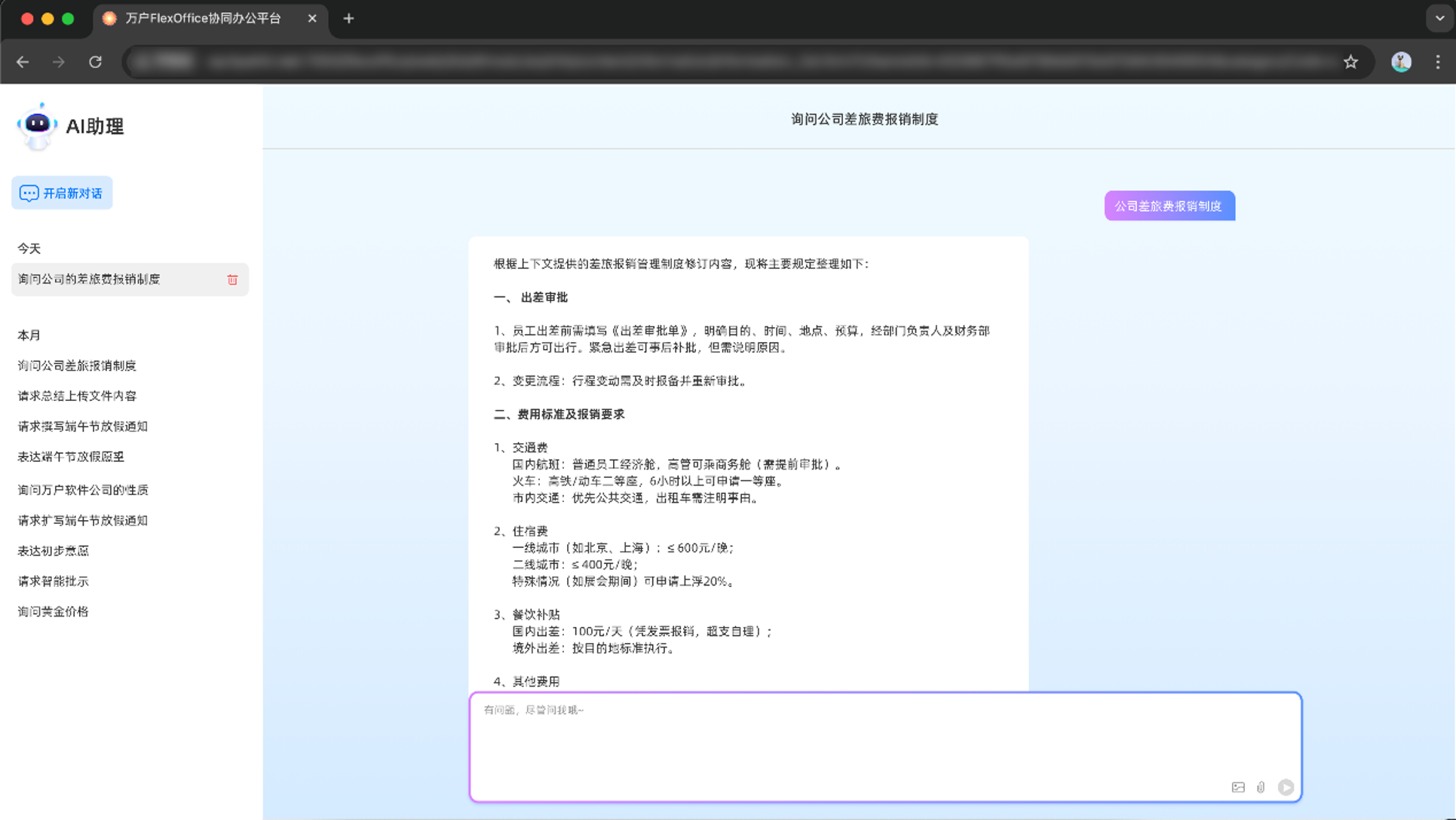Start a new chat with 开启新对话

tap(62, 193)
